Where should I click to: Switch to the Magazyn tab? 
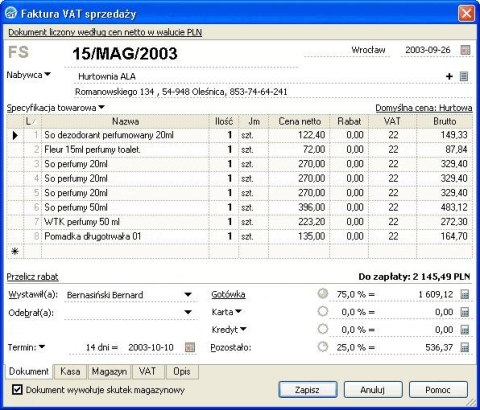[x=109, y=372]
